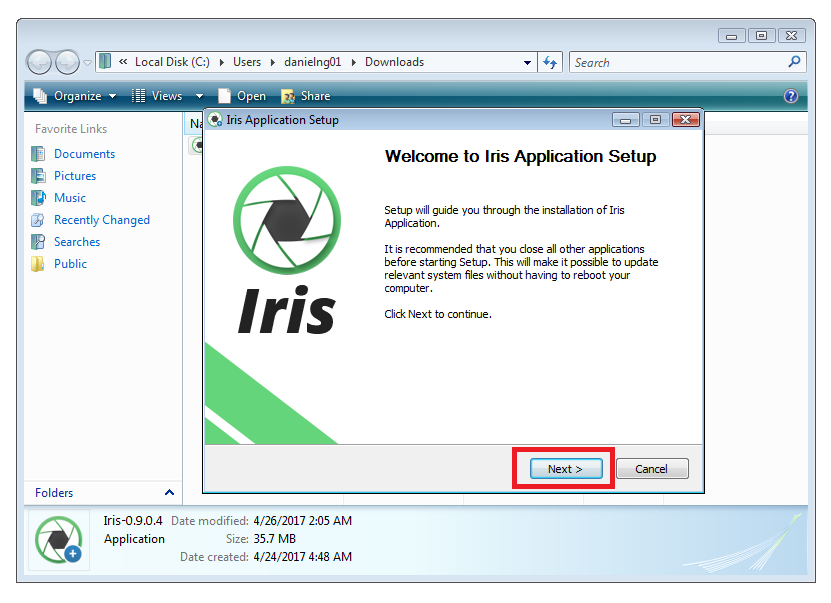Open Music from Favorite Links
The width and height of the screenshot is (831, 603).
[69, 198]
